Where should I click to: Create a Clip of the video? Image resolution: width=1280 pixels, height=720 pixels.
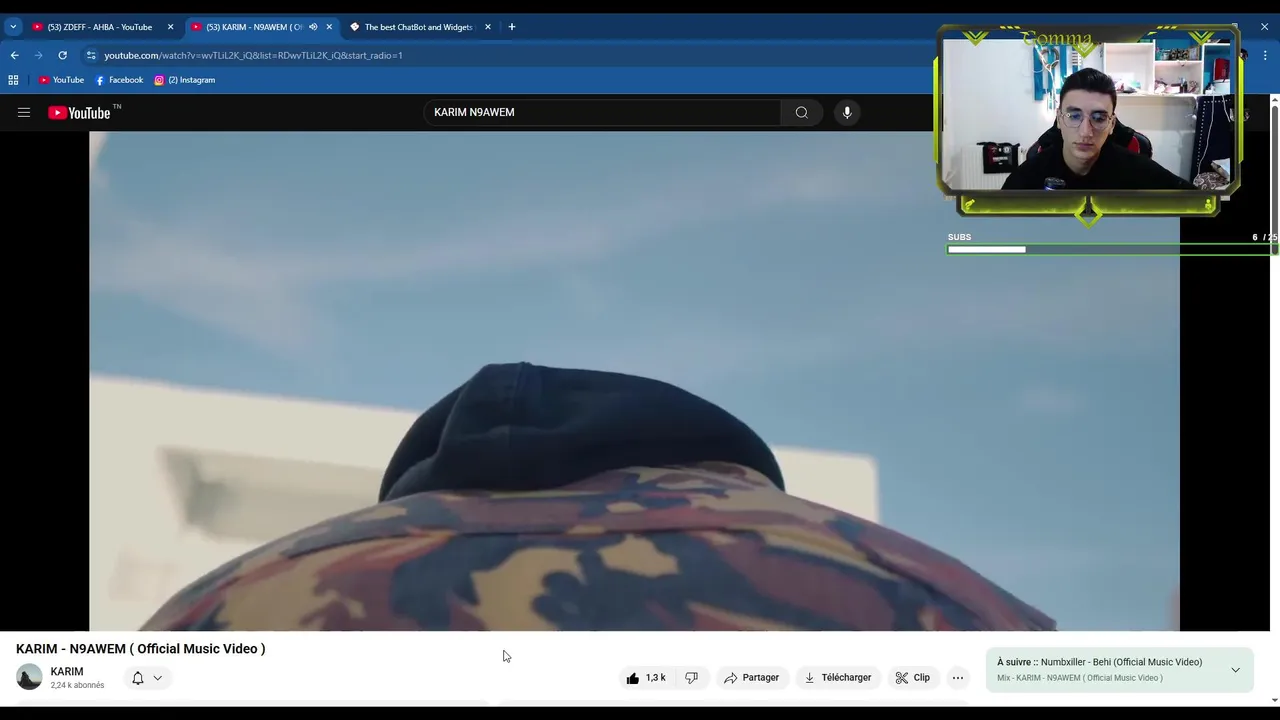tap(913, 678)
